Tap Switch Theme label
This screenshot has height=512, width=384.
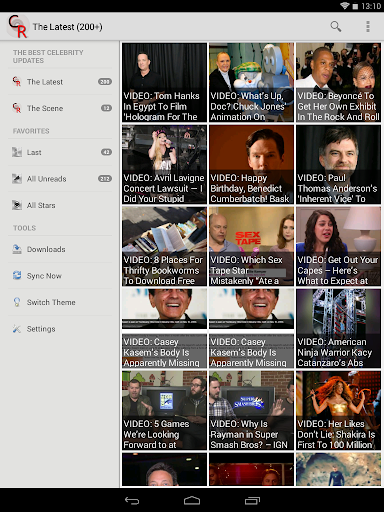[x=51, y=302]
